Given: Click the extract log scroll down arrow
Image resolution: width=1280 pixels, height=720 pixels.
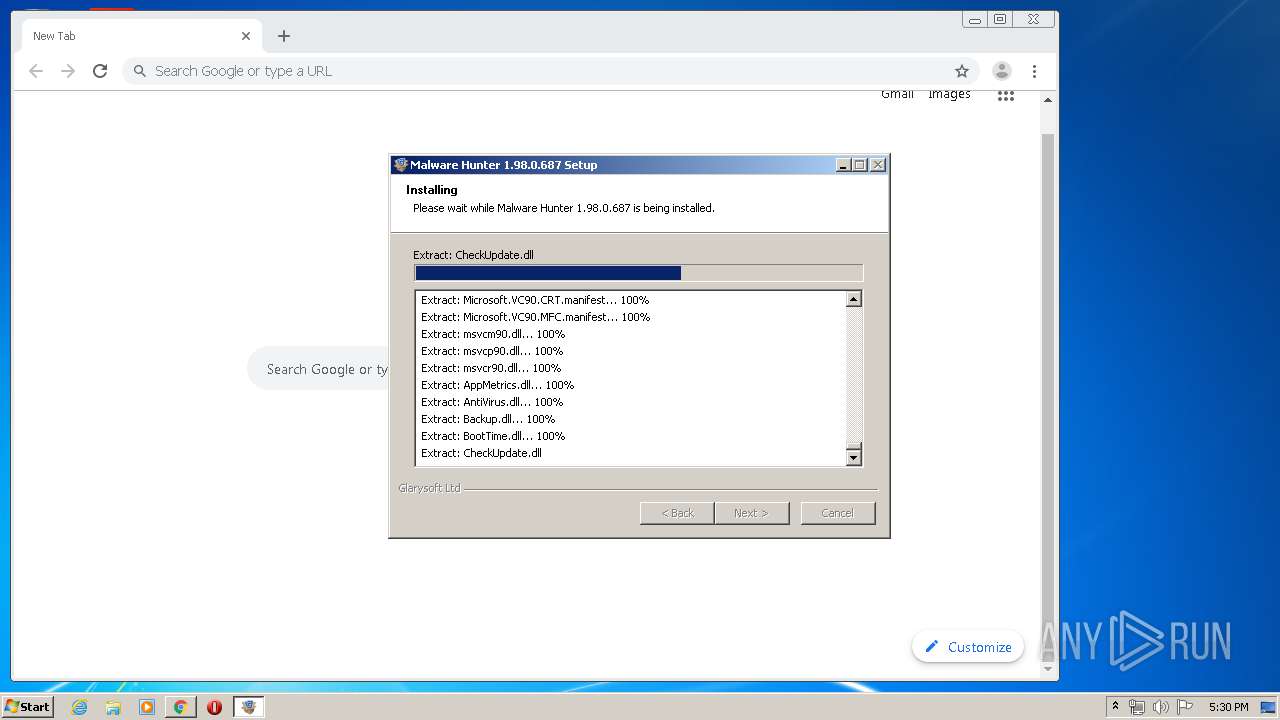Looking at the screenshot, I should point(854,457).
